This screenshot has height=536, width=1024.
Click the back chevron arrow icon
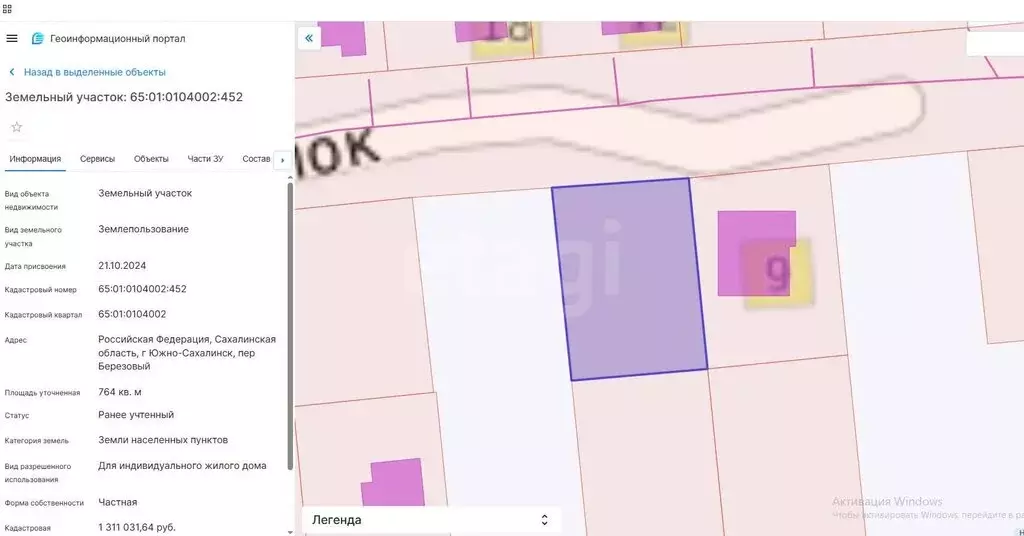point(12,72)
